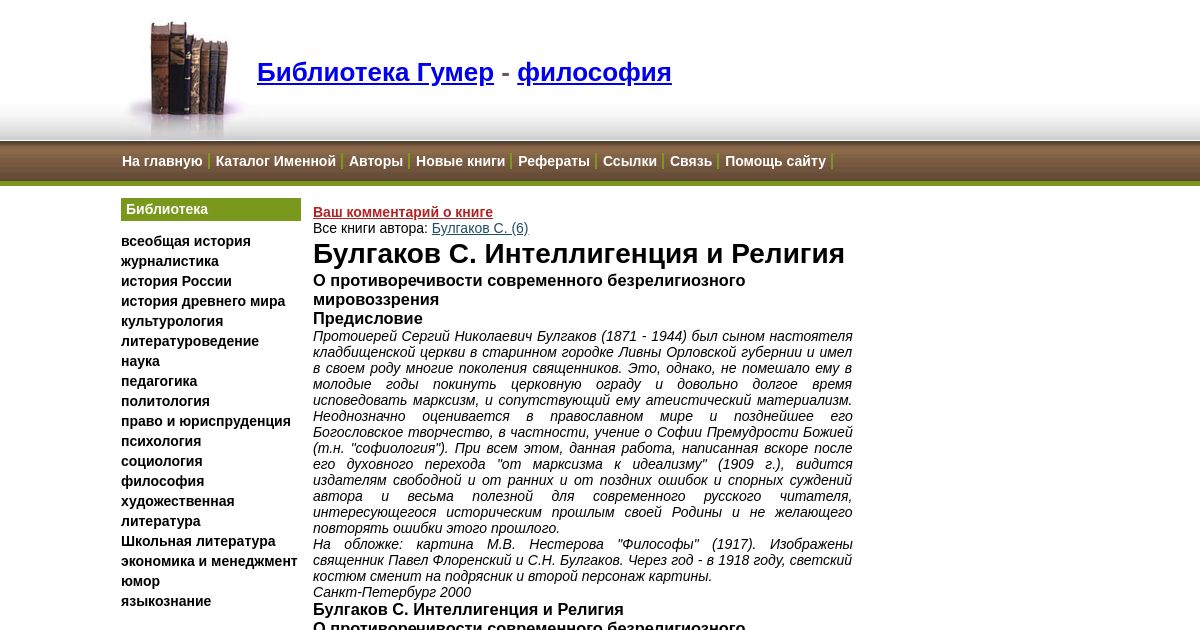Select педагогика in the sidebar

point(159,381)
